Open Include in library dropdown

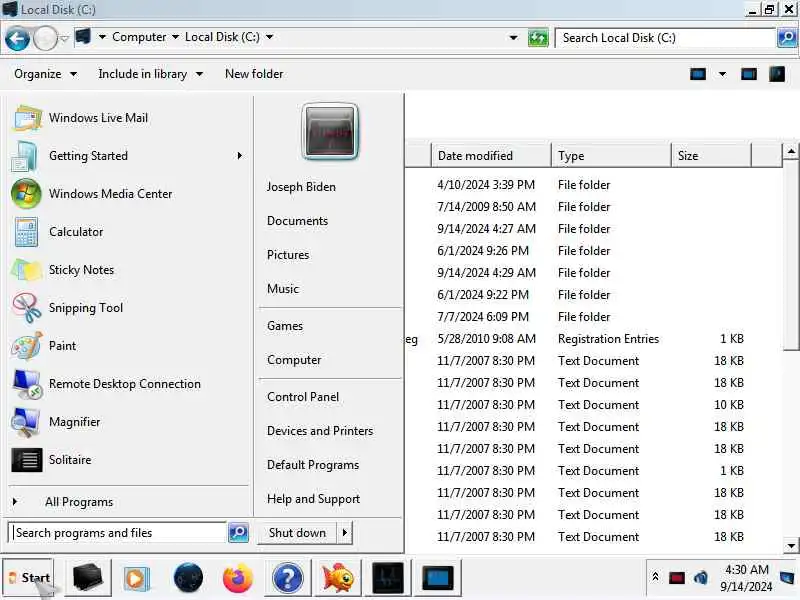pos(151,74)
